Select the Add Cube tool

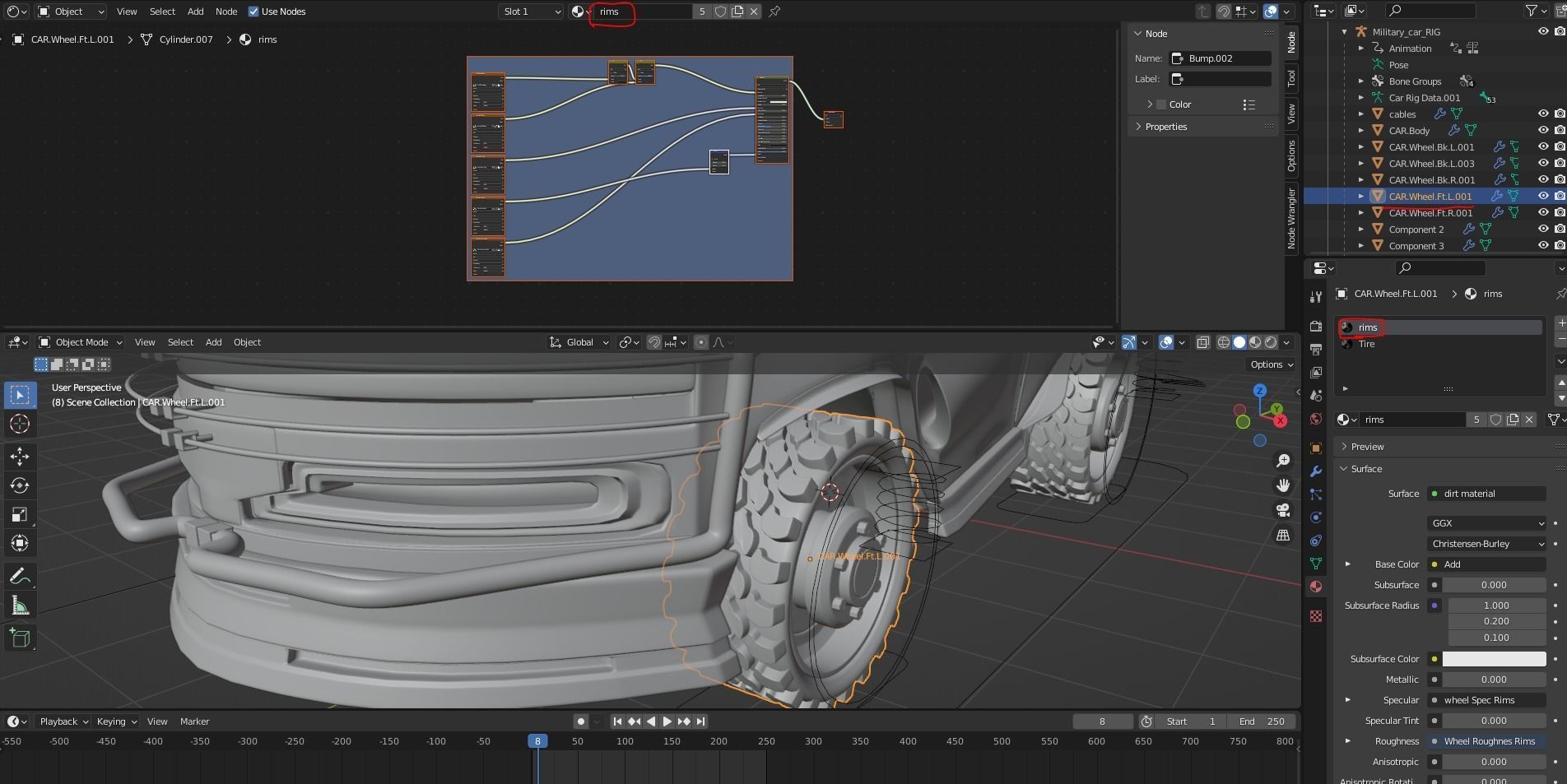pos(20,638)
